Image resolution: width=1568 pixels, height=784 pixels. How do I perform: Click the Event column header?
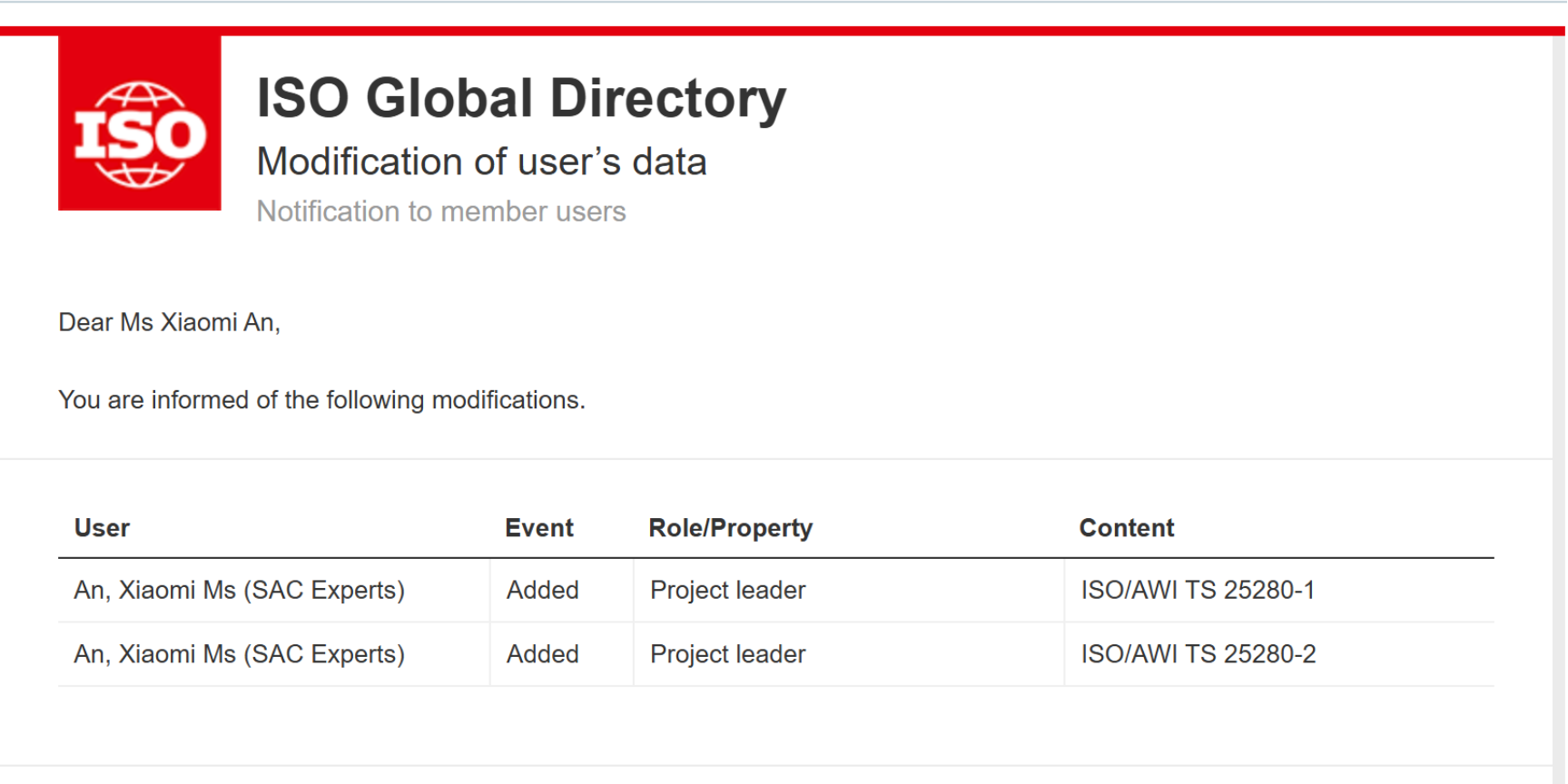tap(538, 528)
